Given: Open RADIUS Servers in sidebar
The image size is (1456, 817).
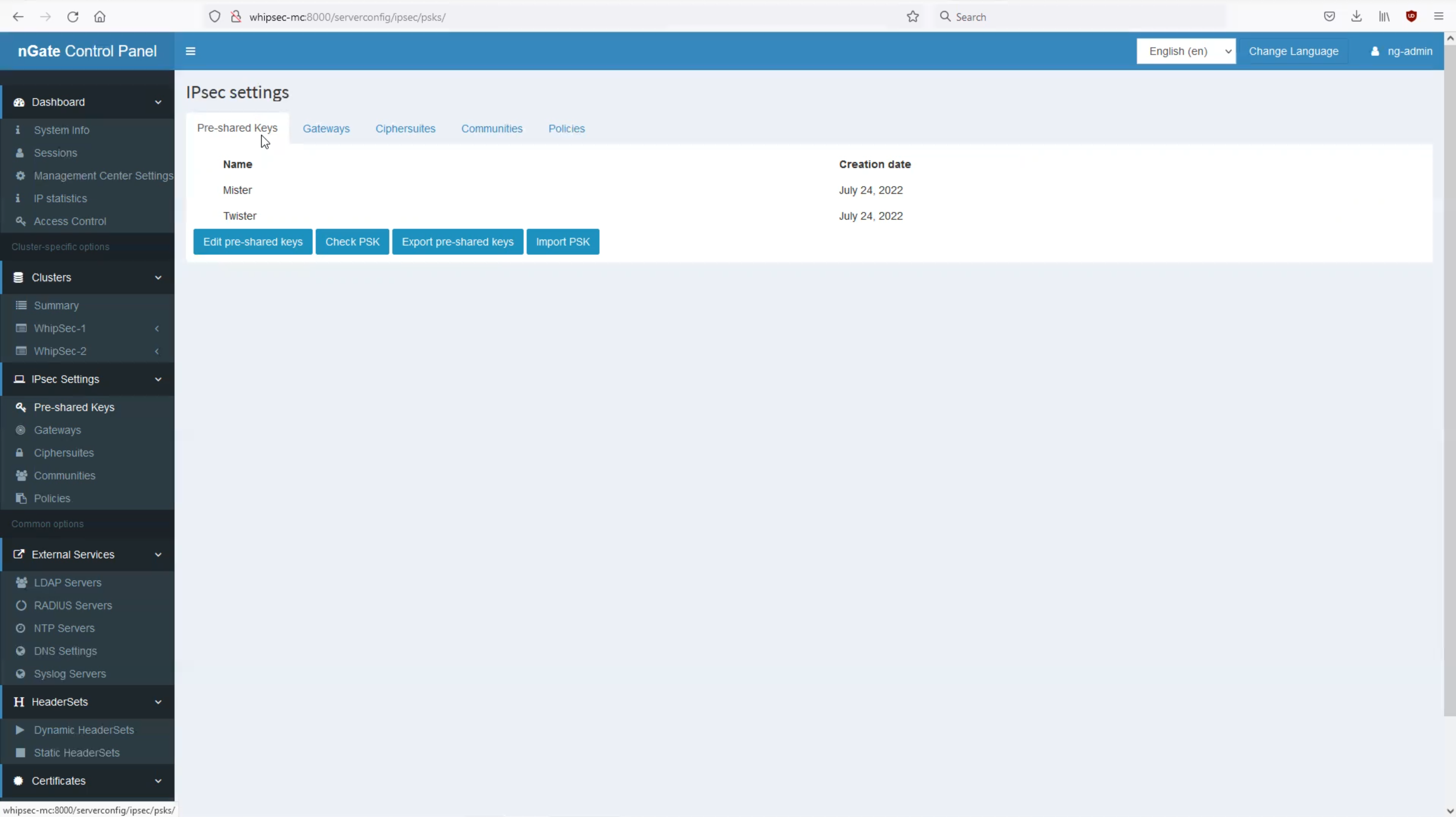Looking at the screenshot, I should pyautogui.click(x=73, y=605).
